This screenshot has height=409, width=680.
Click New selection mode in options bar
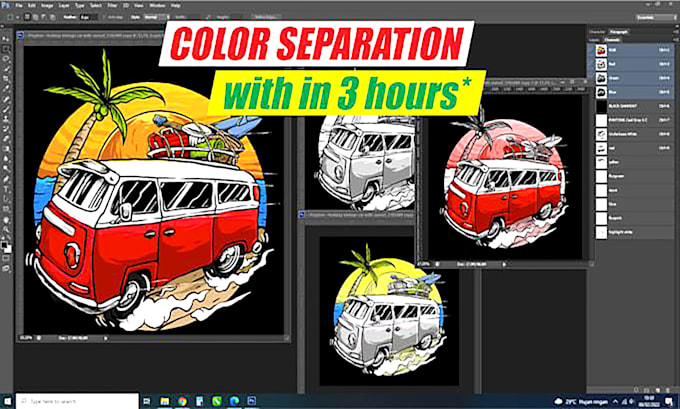click(27, 17)
